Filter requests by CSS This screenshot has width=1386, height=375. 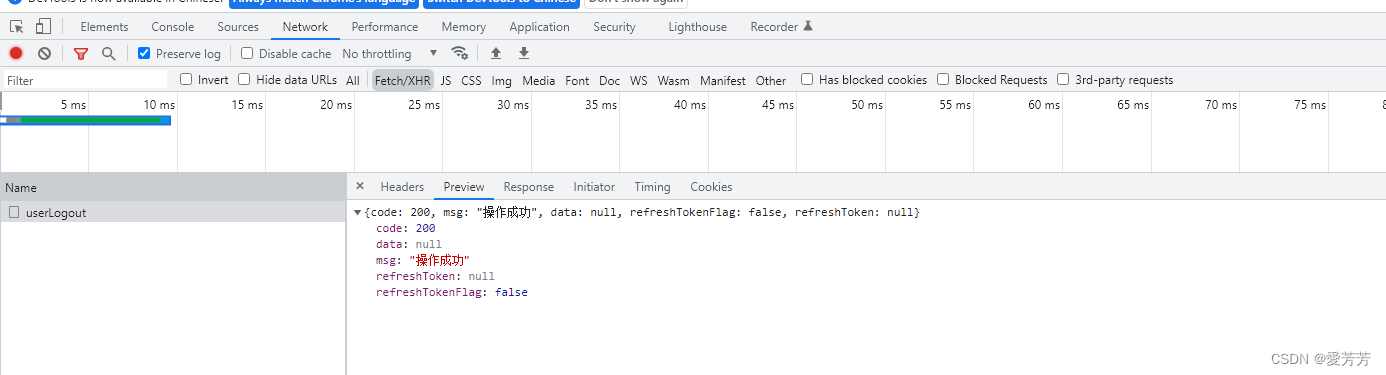point(471,80)
